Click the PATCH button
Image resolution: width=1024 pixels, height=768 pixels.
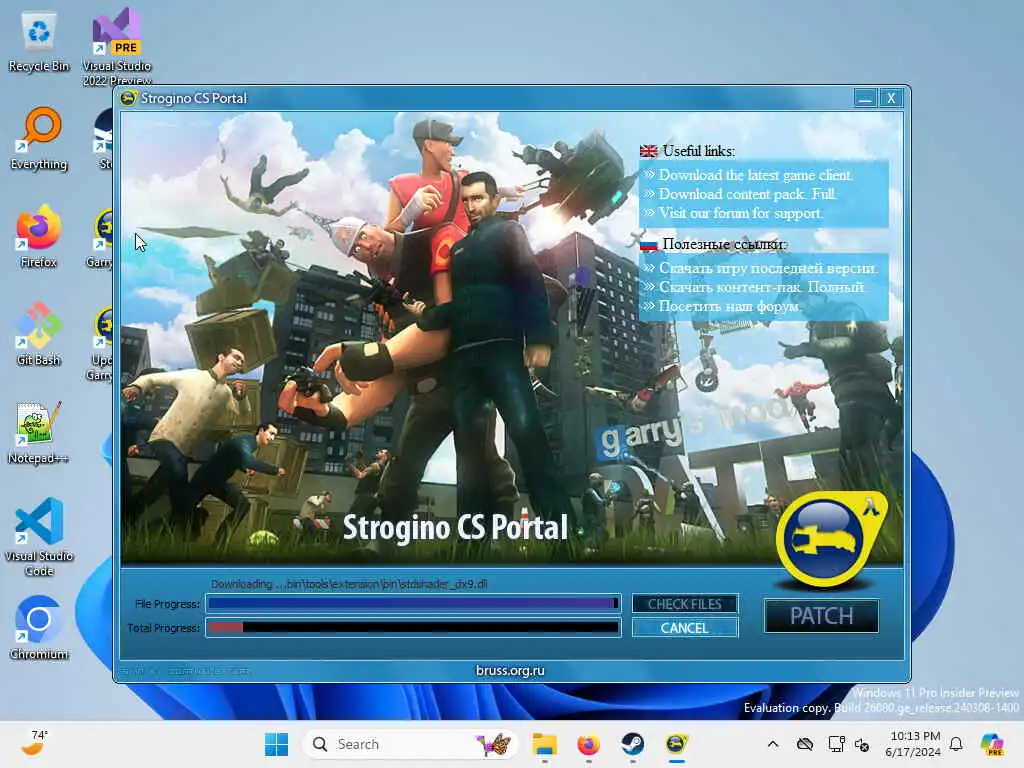click(x=822, y=615)
